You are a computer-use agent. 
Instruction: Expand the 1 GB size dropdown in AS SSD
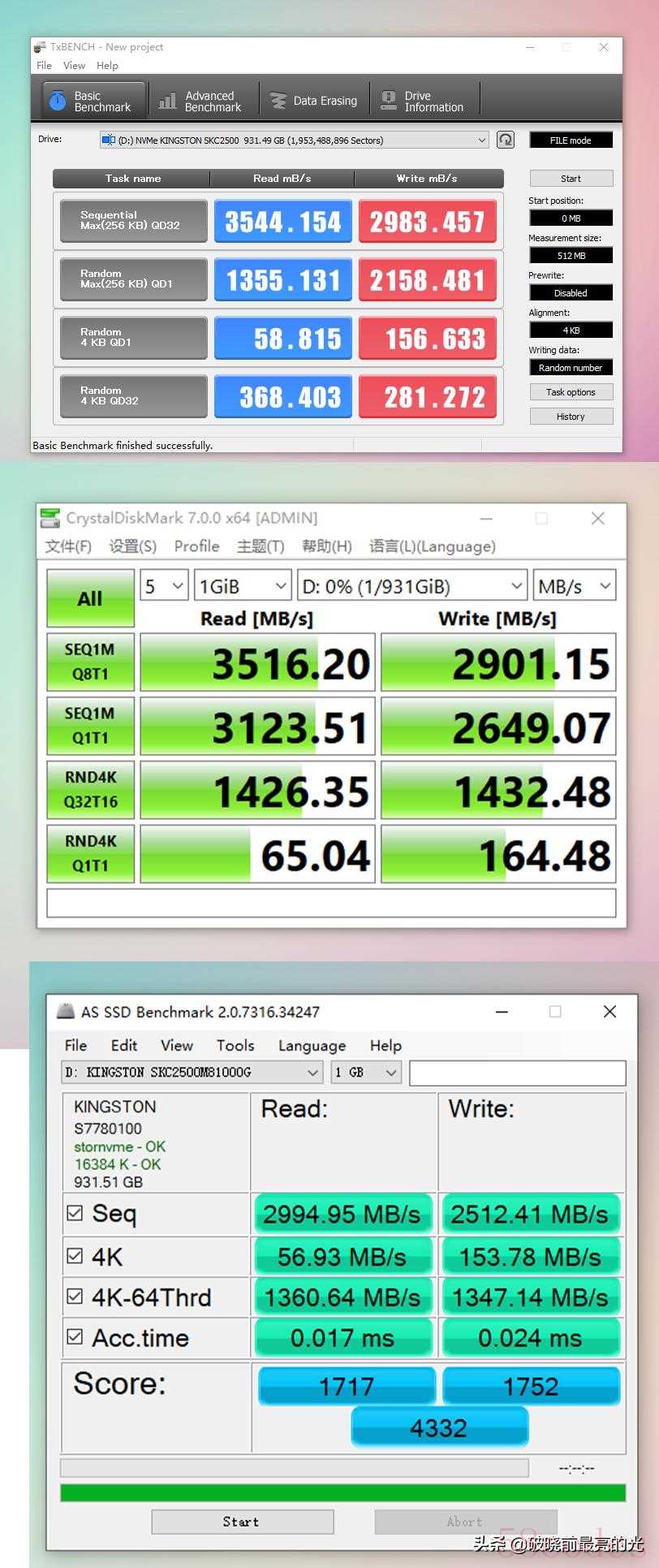coord(366,1073)
